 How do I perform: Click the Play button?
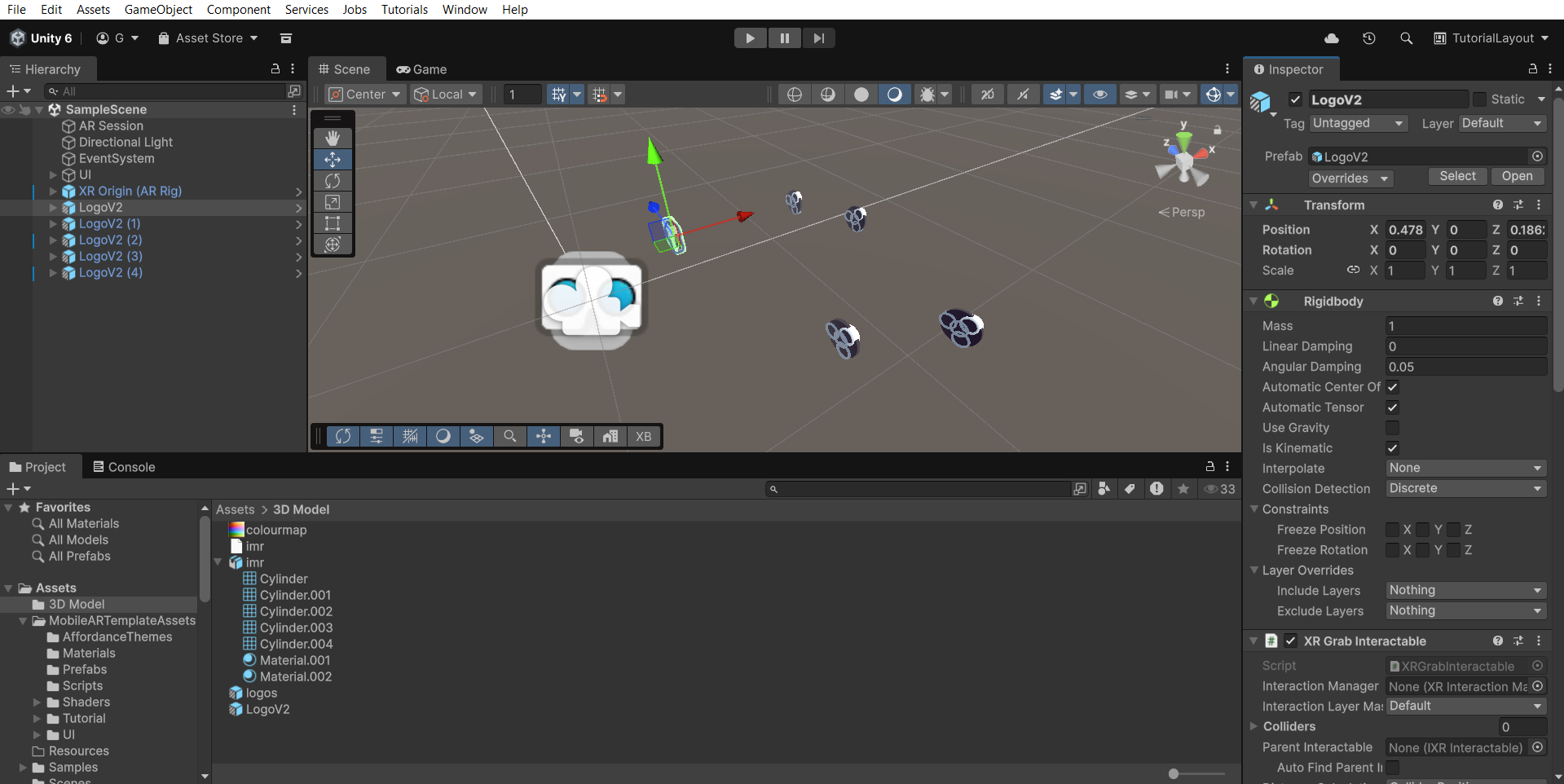[750, 38]
